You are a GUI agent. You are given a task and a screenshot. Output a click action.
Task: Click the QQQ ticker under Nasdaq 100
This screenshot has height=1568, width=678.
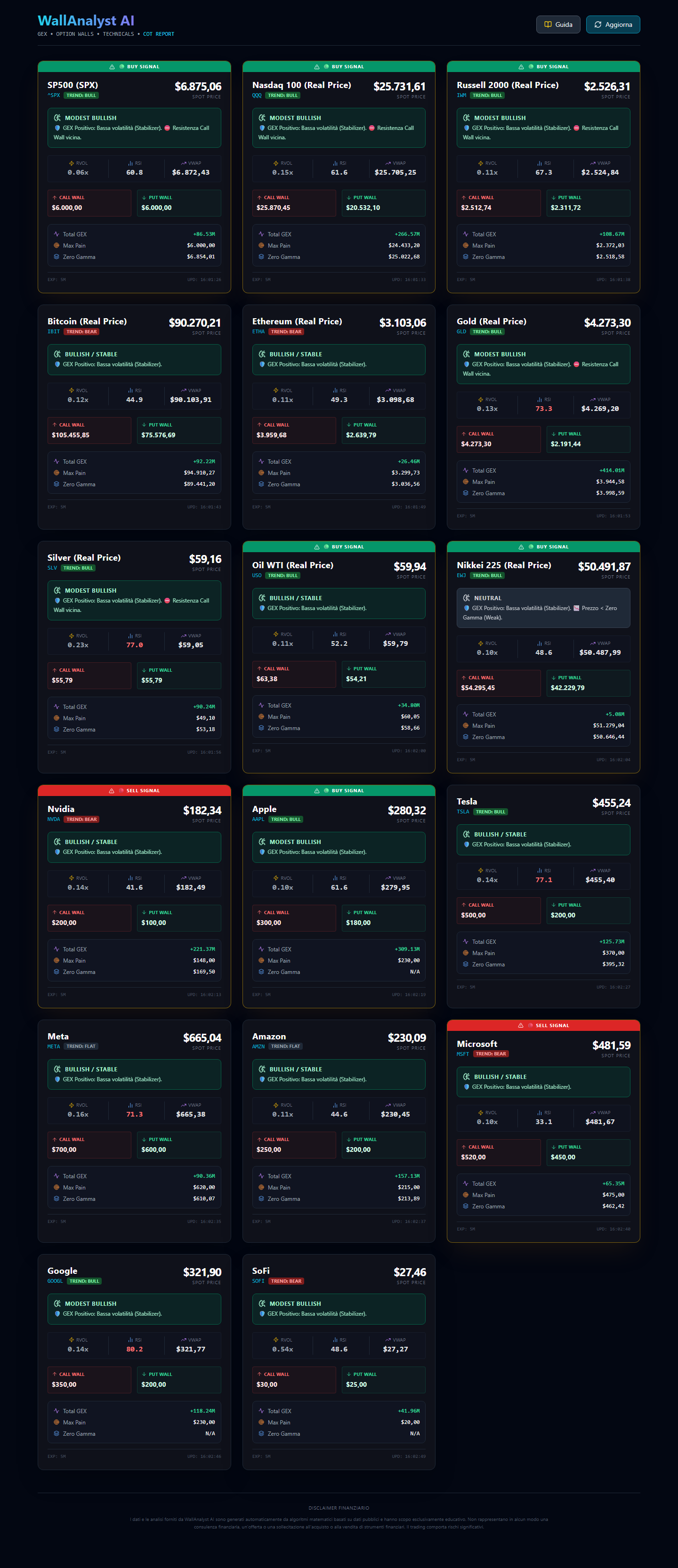257,96
